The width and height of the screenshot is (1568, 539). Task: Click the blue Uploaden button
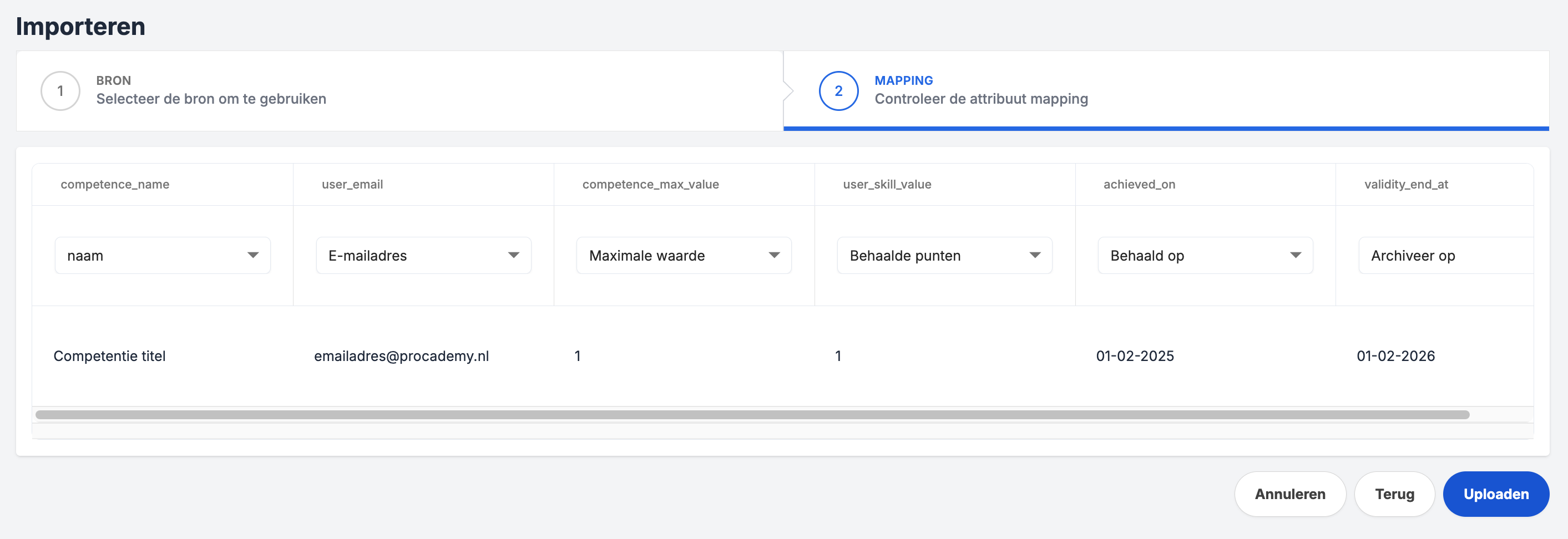1495,494
